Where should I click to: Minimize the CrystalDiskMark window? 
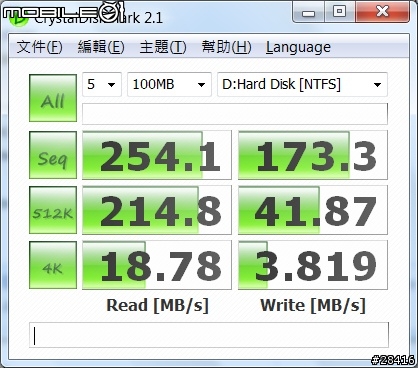point(308,13)
